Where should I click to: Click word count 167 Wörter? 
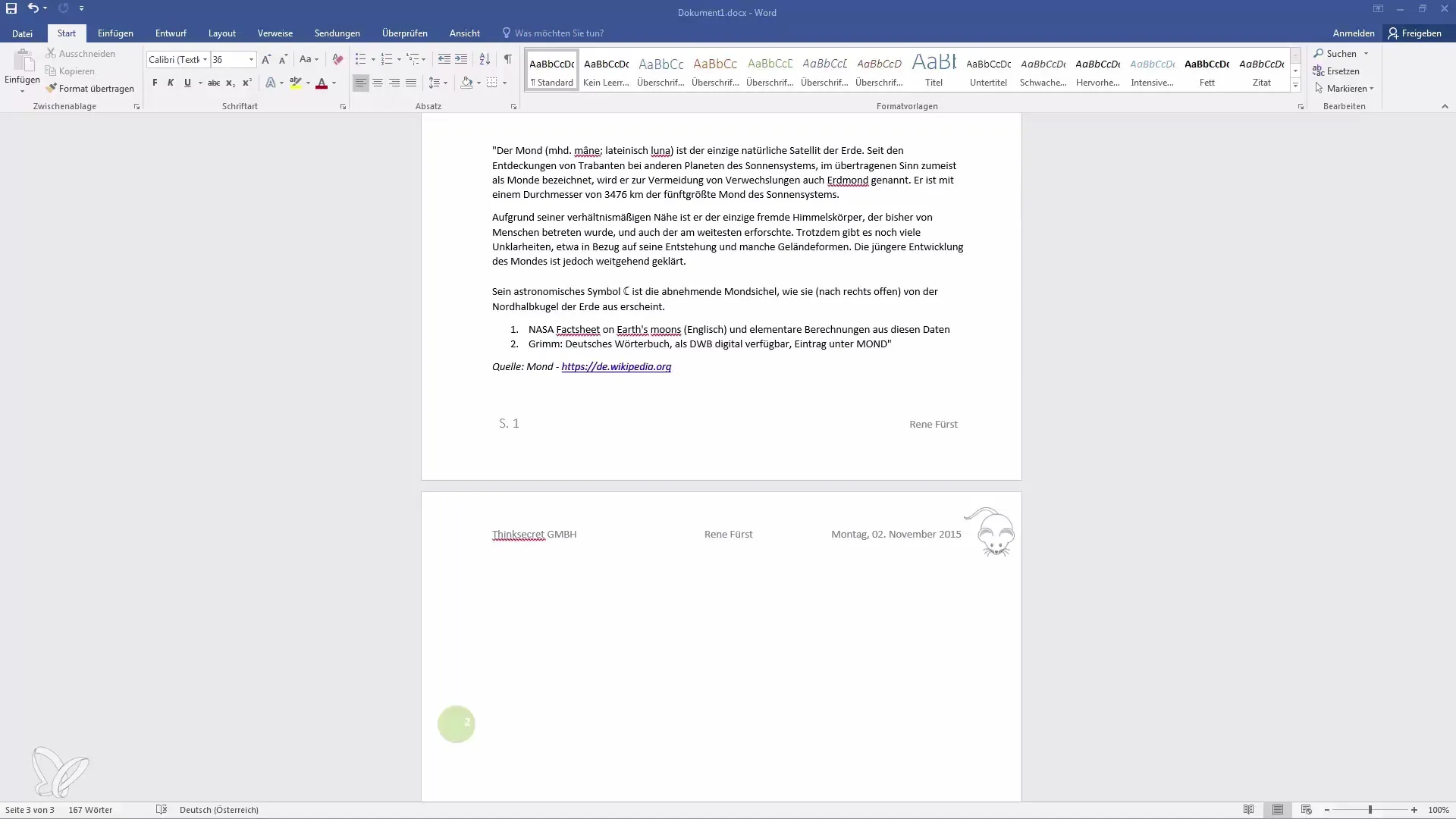click(x=90, y=810)
